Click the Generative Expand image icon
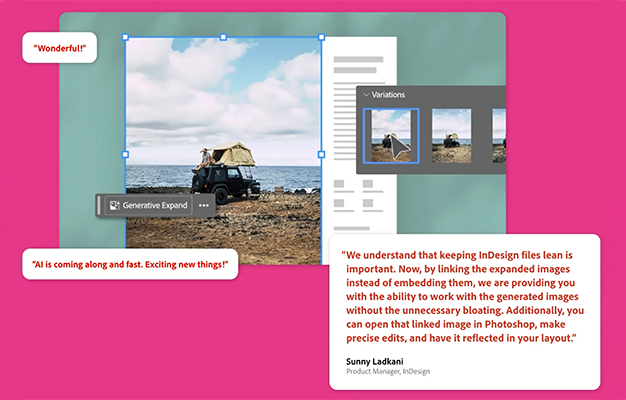 (x=115, y=205)
